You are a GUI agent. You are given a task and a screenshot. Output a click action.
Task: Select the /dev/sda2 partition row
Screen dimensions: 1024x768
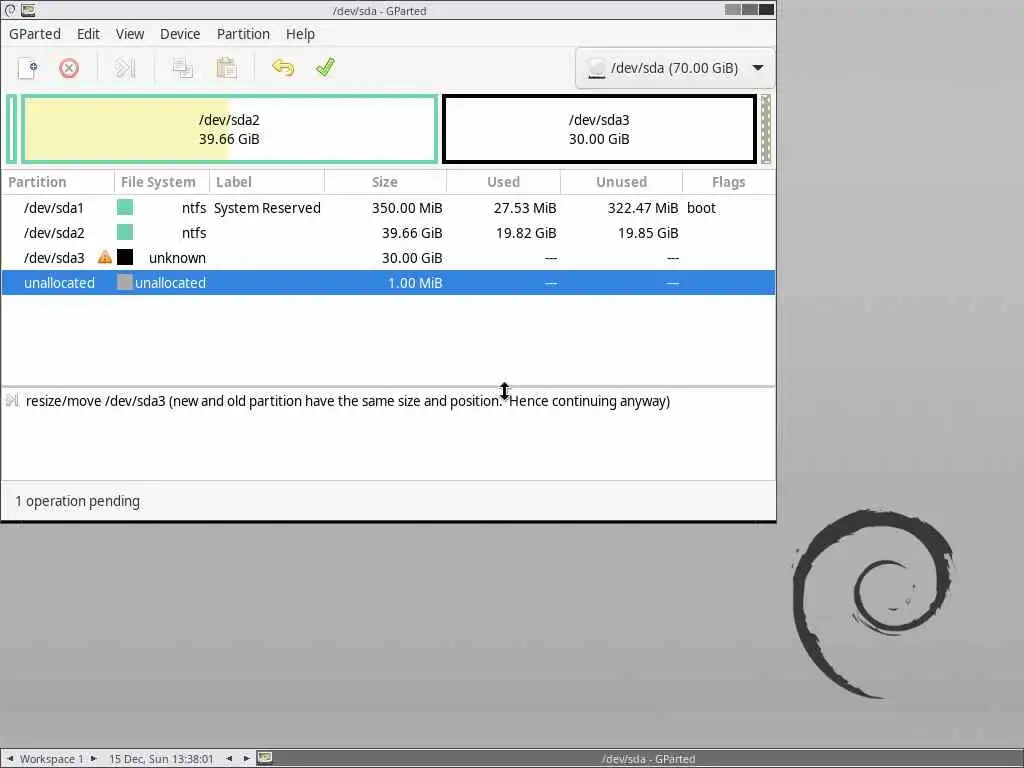pos(388,232)
